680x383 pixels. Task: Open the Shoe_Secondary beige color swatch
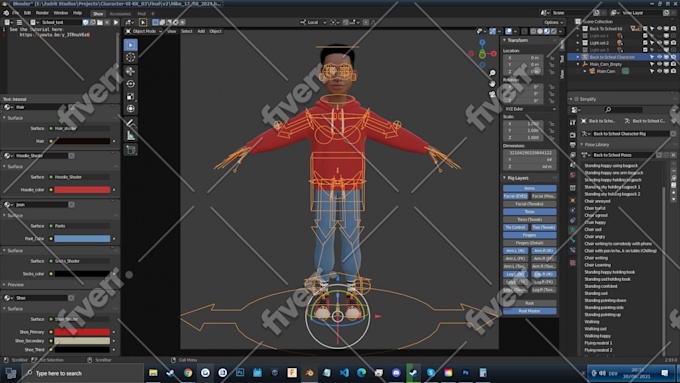[x=82, y=341]
